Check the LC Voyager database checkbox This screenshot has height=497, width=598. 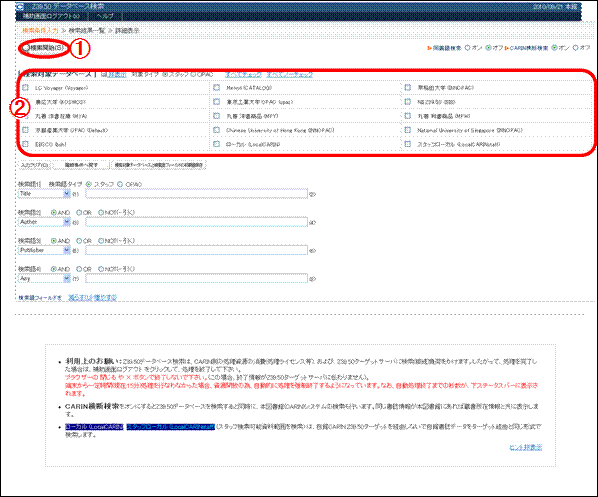point(26,88)
